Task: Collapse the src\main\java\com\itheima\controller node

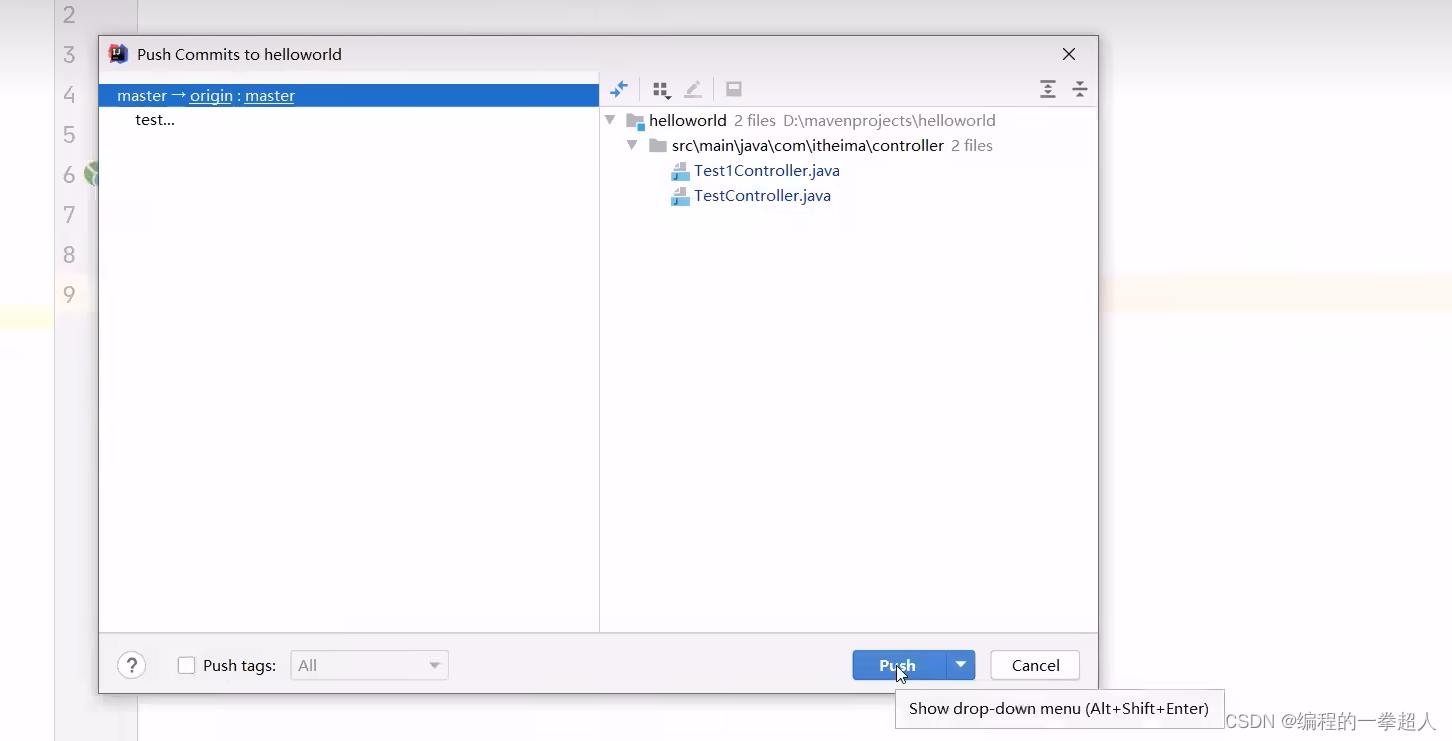Action: (x=632, y=146)
